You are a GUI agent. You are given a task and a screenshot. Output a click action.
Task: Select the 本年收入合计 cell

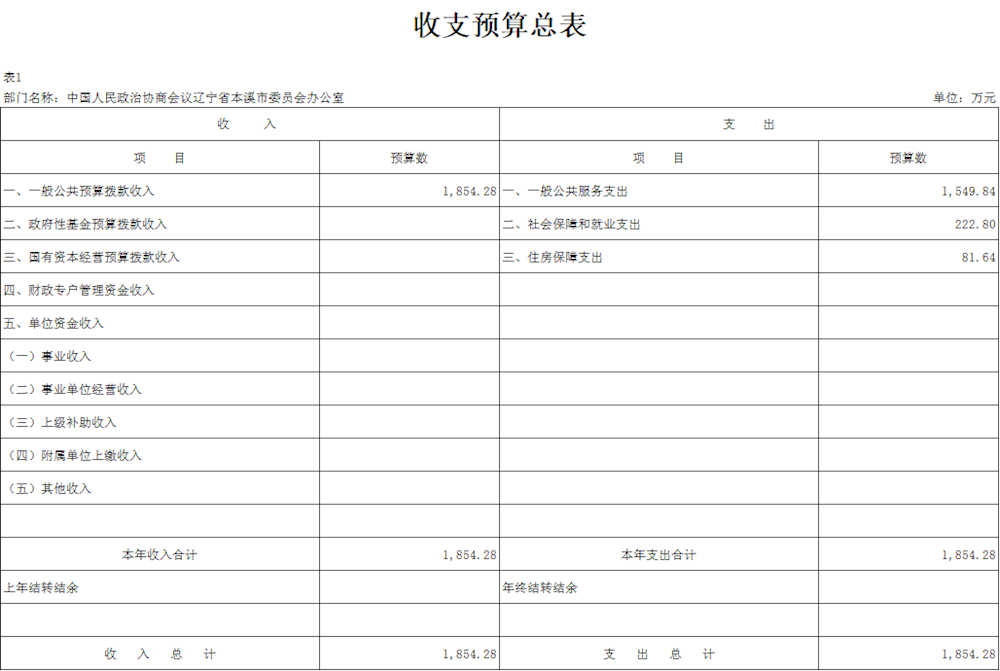tap(160, 555)
